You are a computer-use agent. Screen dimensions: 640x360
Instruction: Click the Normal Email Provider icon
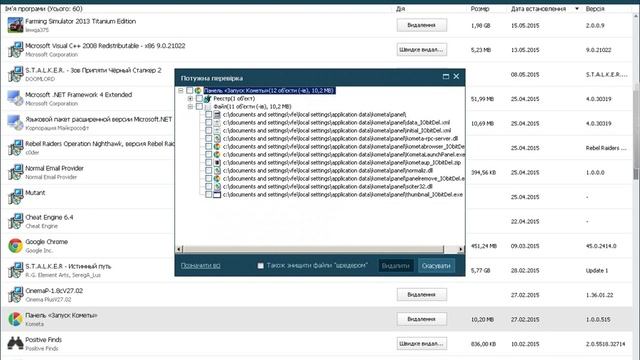click(15, 172)
